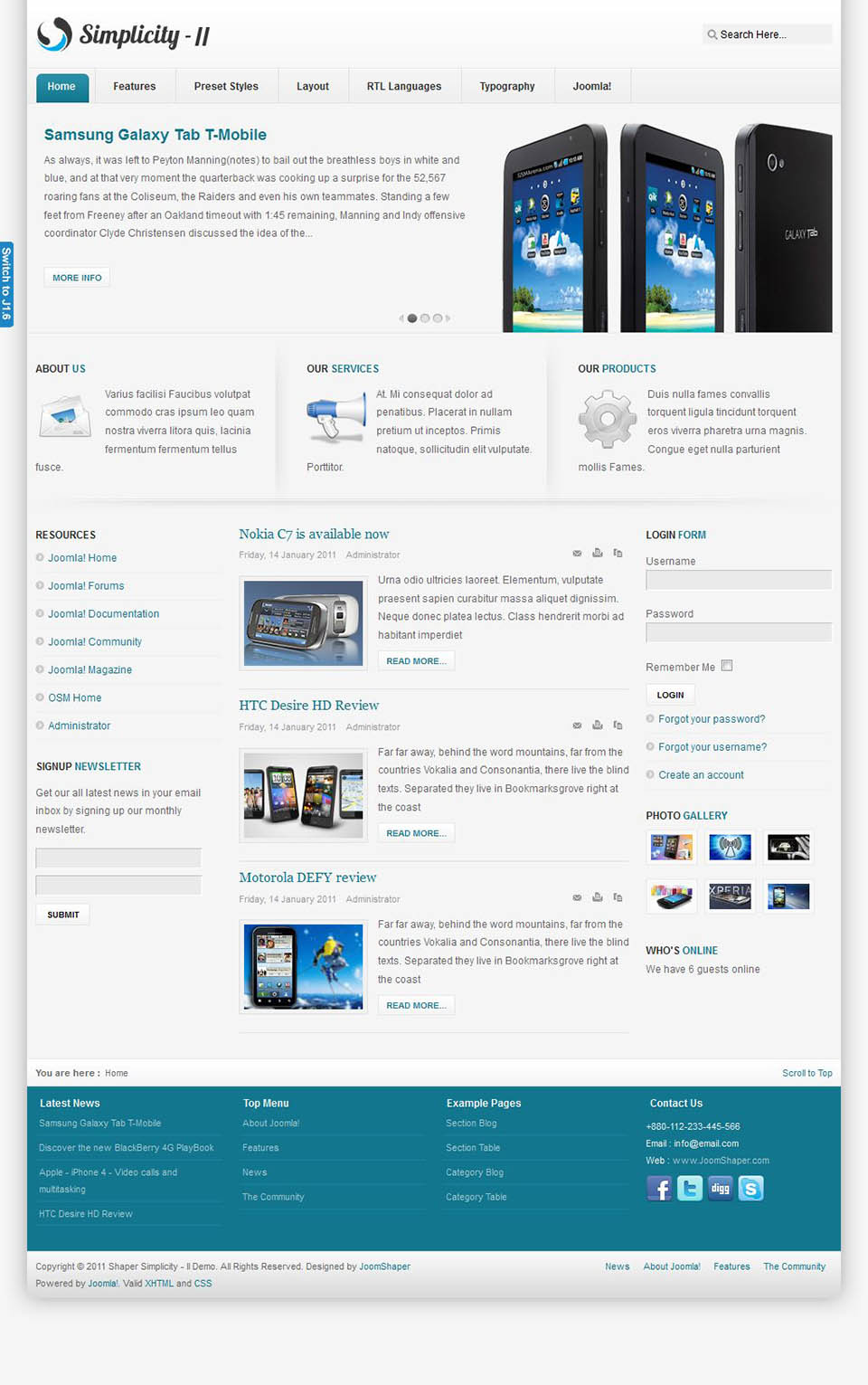
Task: Click print icon for Nokia C7 article
Action: pos(598,553)
